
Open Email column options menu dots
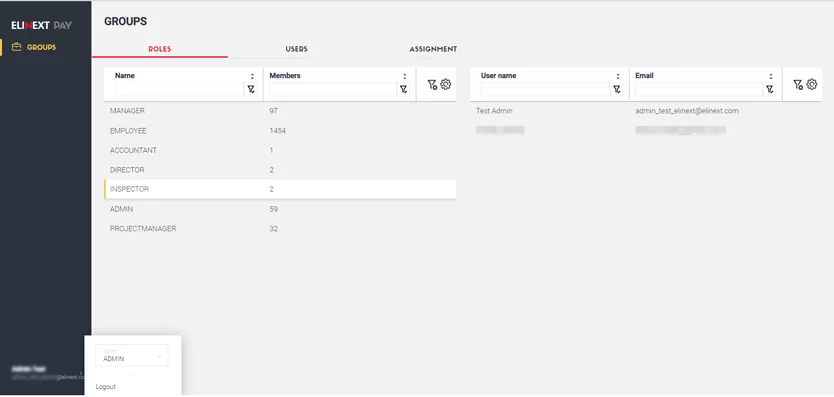tap(771, 76)
